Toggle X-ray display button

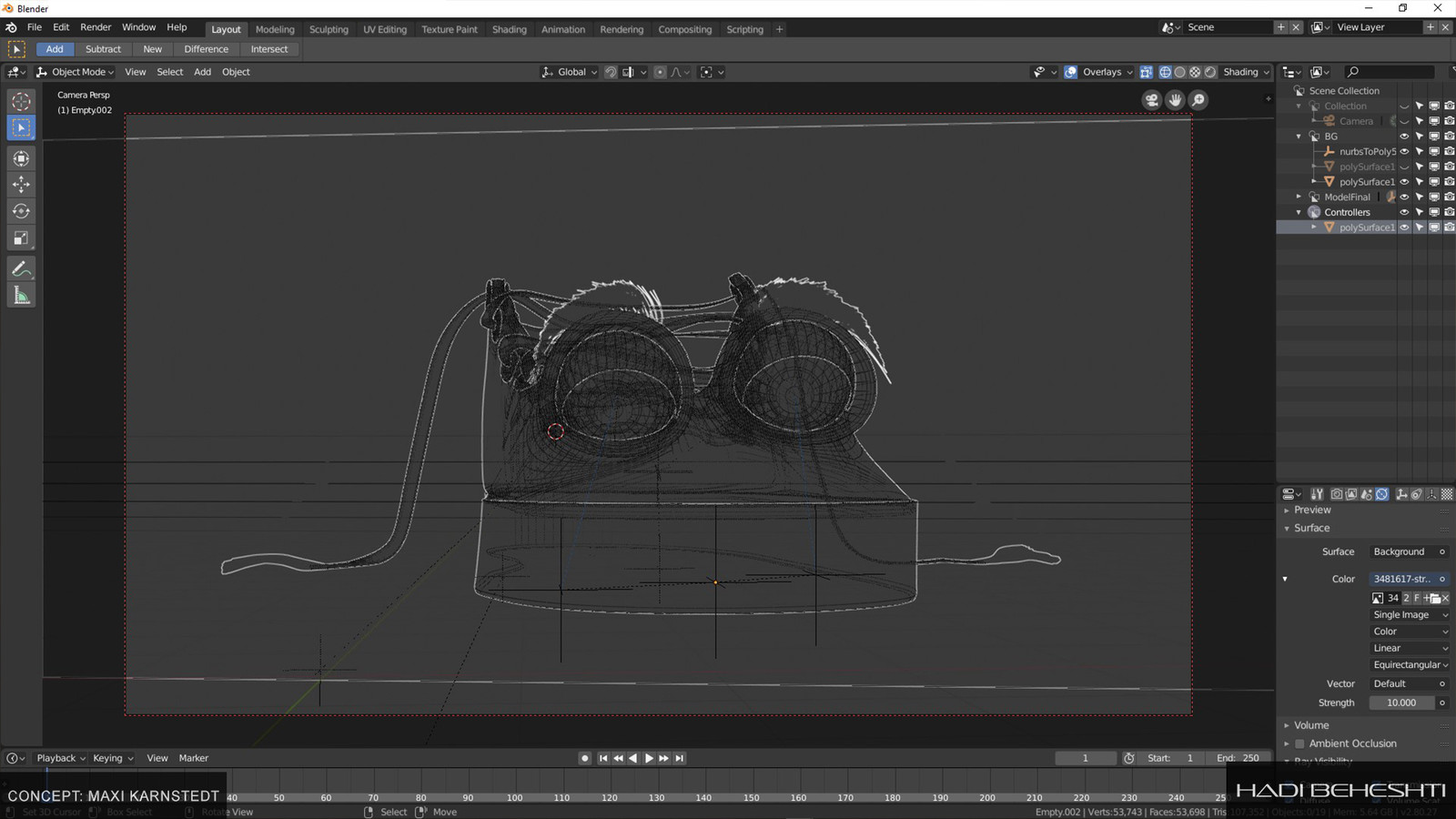tap(1147, 72)
